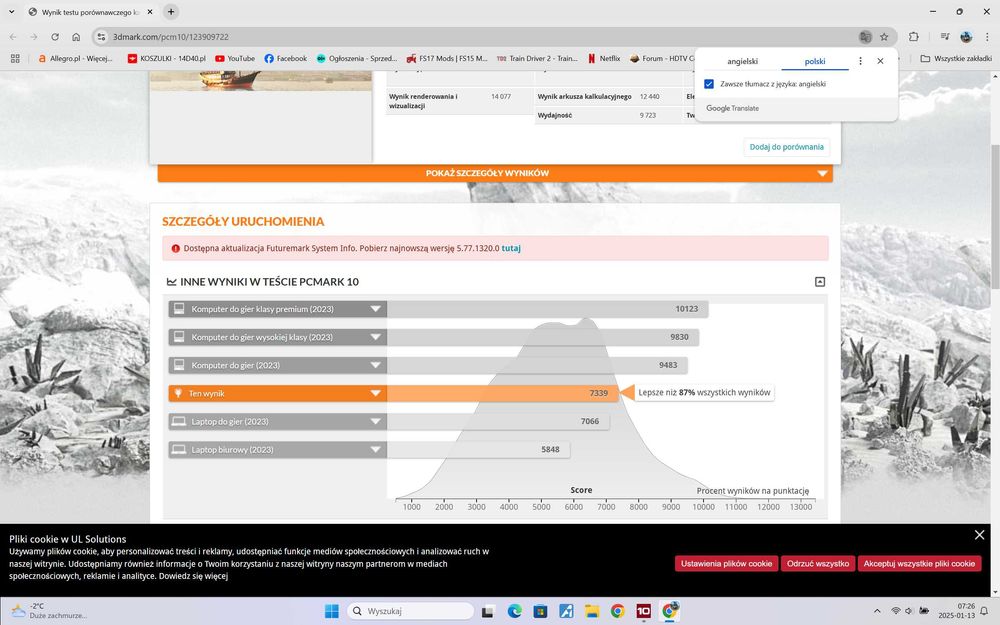Open the media control icon in toolbar
Image resolution: width=1000 pixels, height=625 pixels.
click(x=945, y=37)
